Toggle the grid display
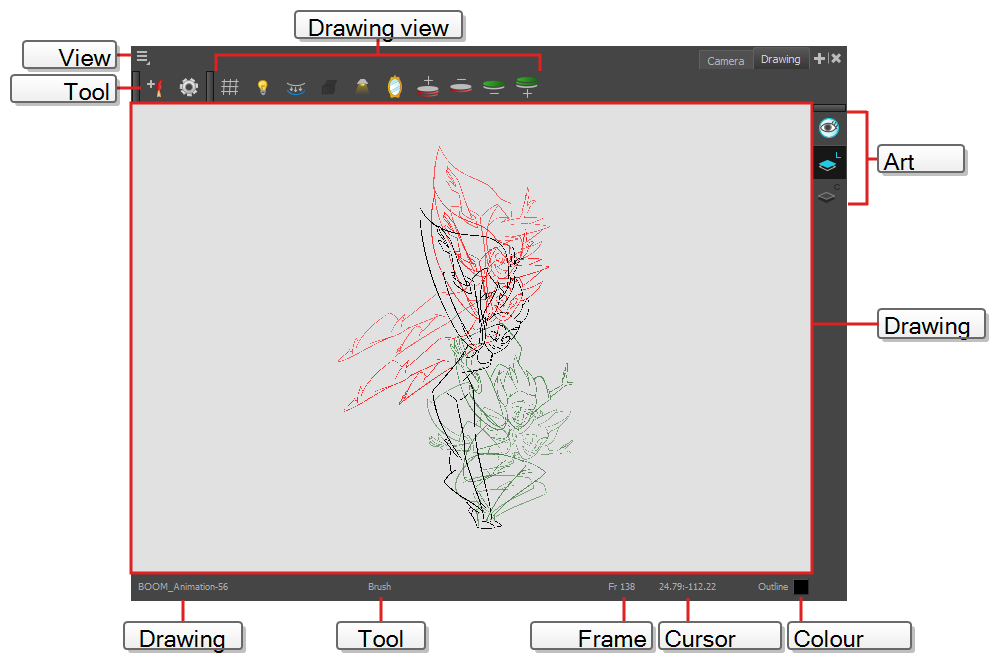Viewport: 1001px width, 665px height. point(229,88)
